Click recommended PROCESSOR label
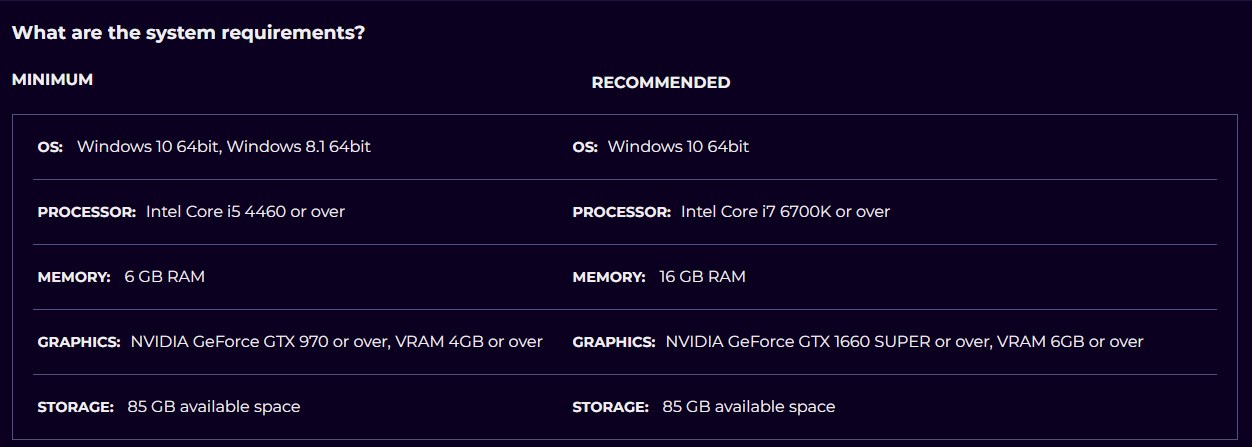The width and height of the screenshot is (1252, 447). point(621,212)
